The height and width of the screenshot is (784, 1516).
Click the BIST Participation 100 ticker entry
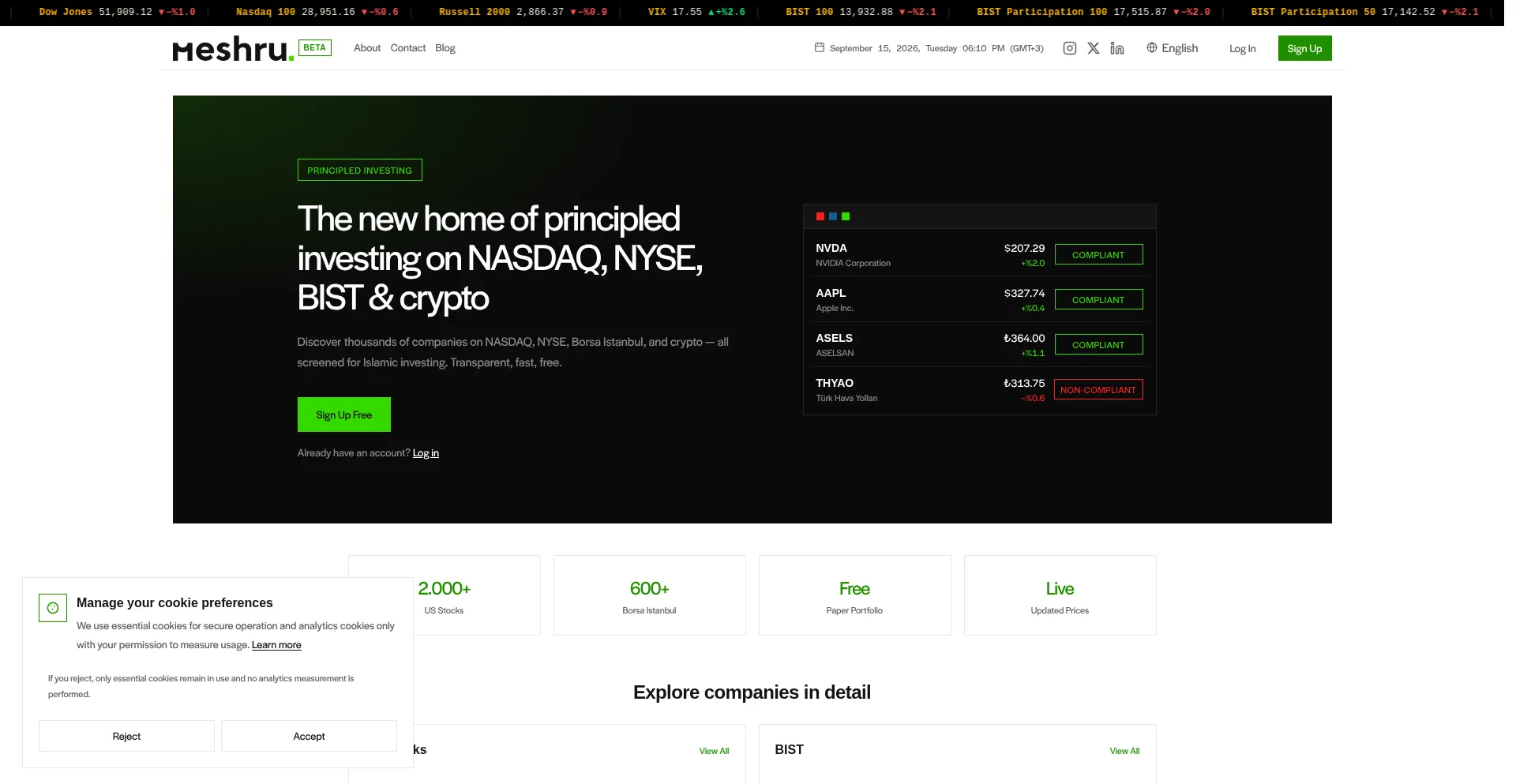coord(1094,12)
